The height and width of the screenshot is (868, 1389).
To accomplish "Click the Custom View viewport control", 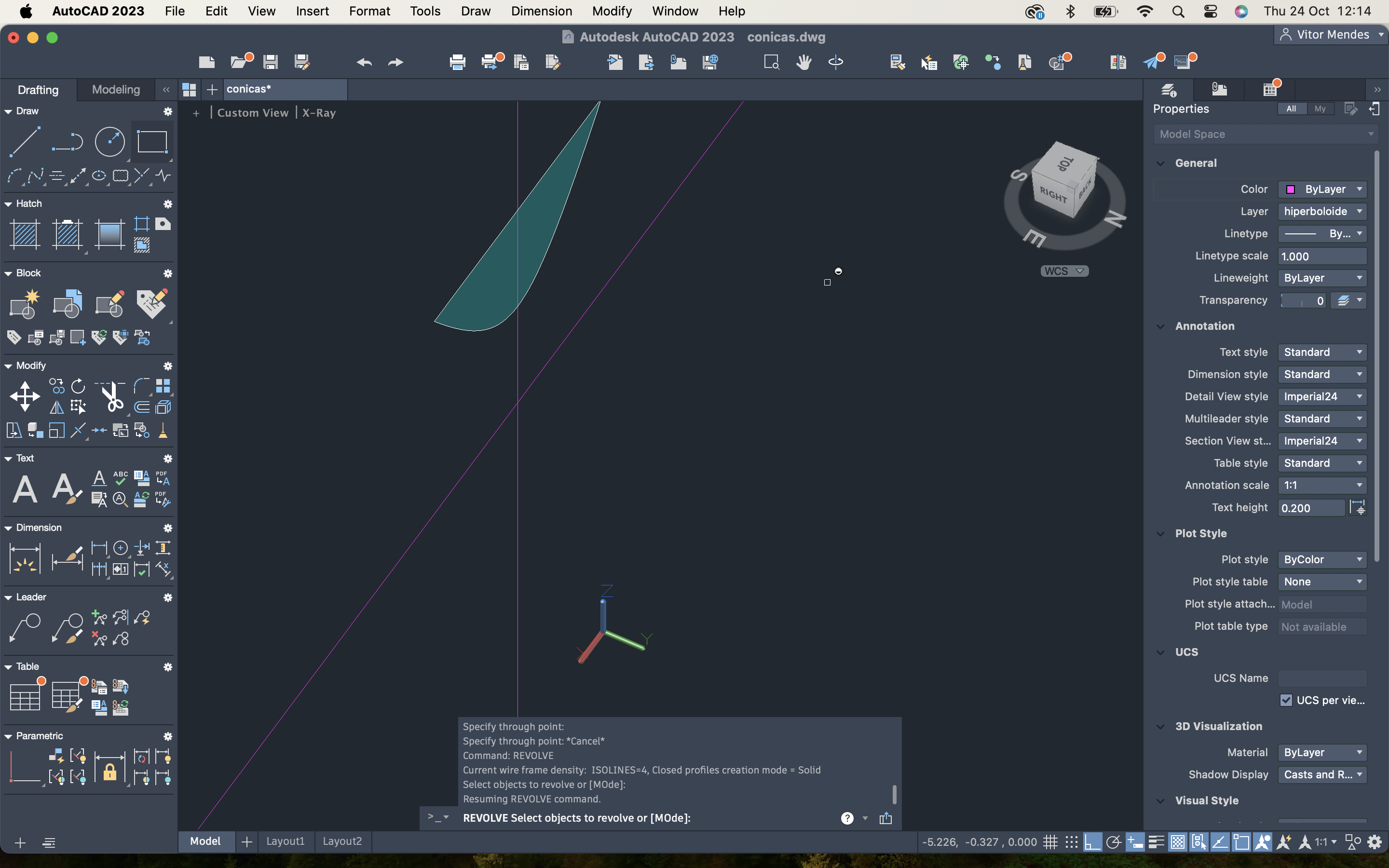I will click(x=253, y=112).
